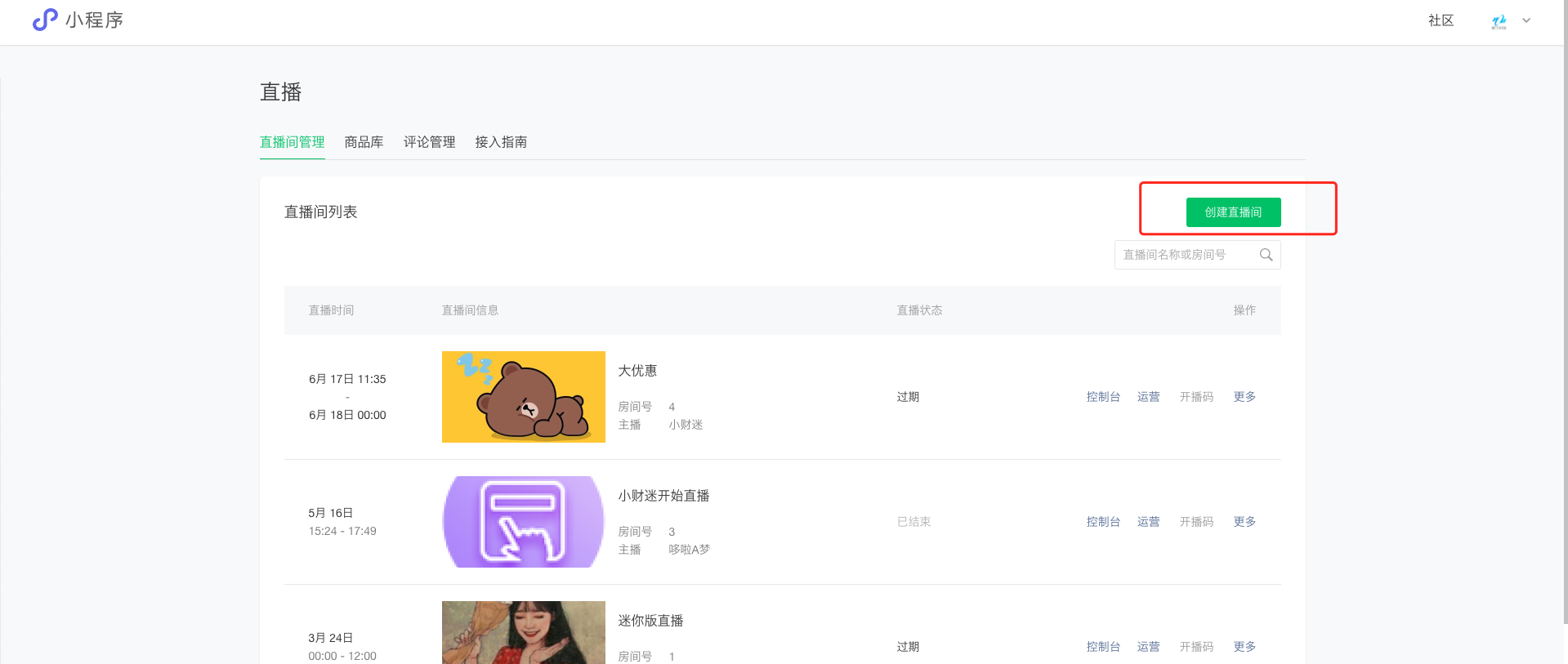Click the 操作 column header
Viewport: 1568px width, 664px height.
click(1244, 310)
